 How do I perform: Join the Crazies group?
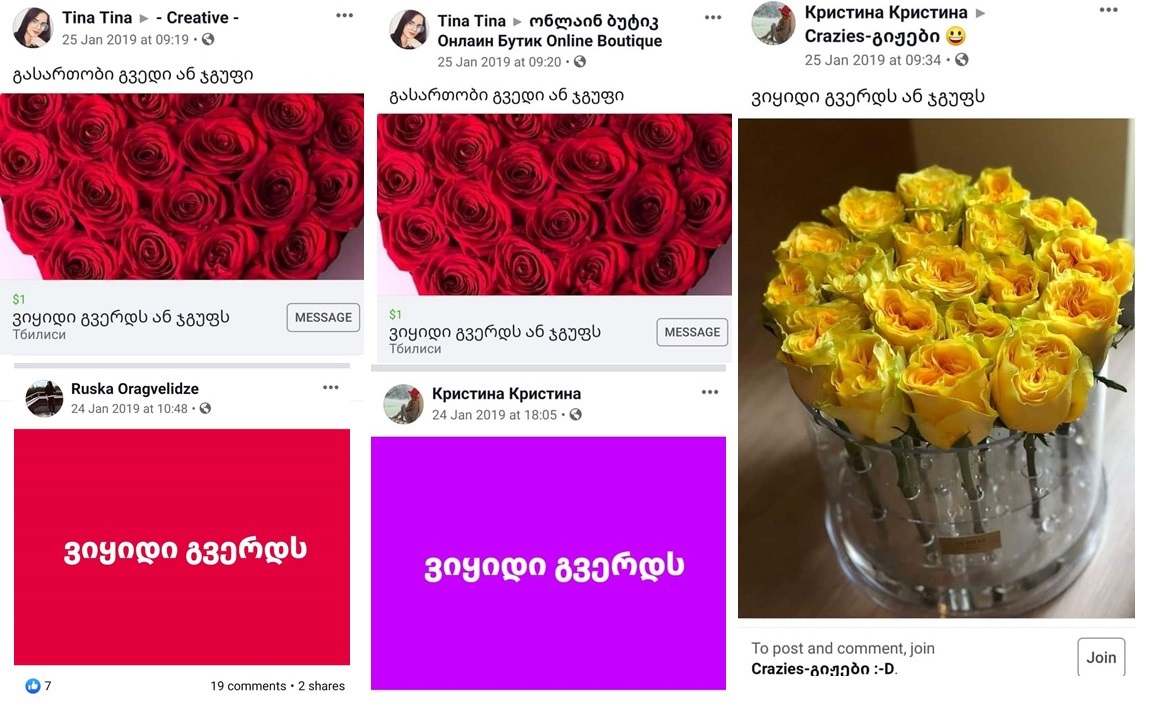1101,657
